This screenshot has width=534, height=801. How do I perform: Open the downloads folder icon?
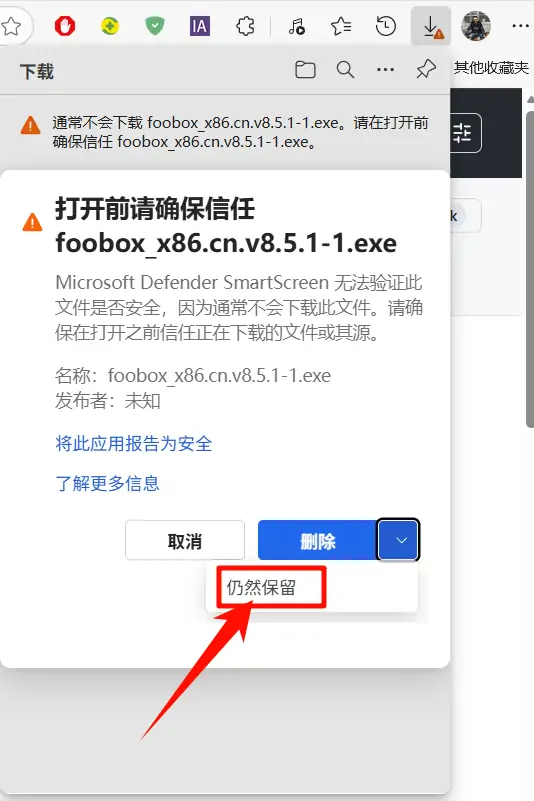tap(305, 69)
